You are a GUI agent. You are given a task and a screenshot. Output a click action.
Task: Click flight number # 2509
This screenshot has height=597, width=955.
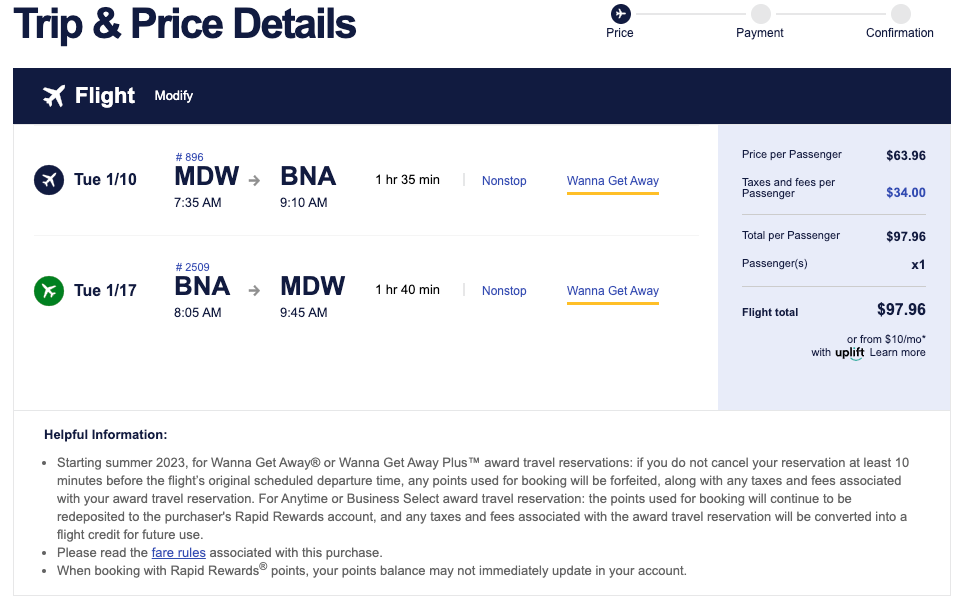[192, 267]
